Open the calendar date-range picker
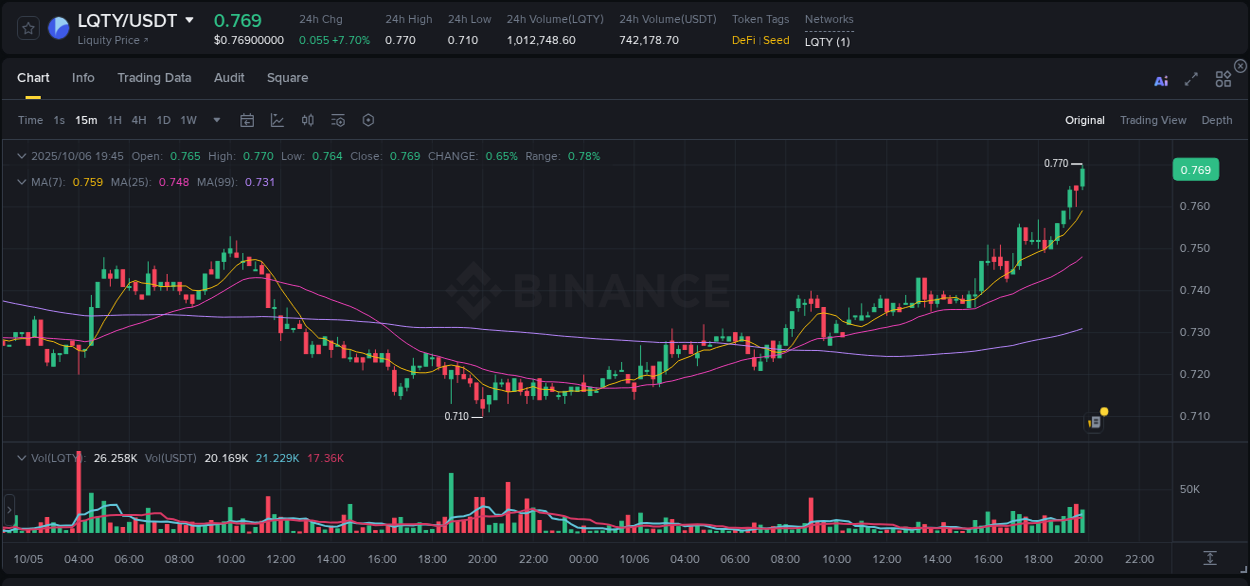This screenshot has height=586, width=1250. pyautogui.click(x=247, y=119)
